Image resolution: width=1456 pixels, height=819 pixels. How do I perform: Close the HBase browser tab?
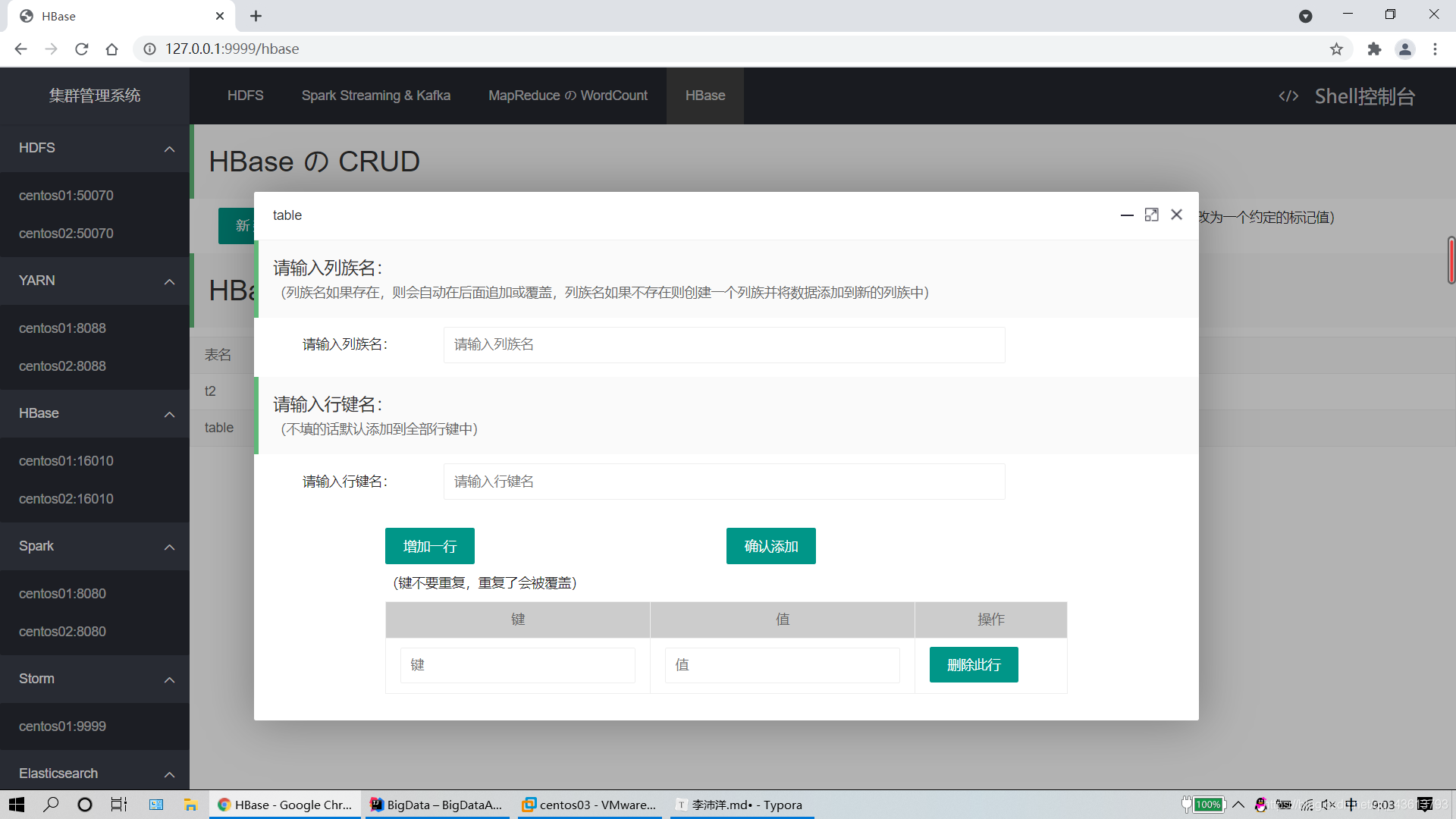click(x=220, y=16)
